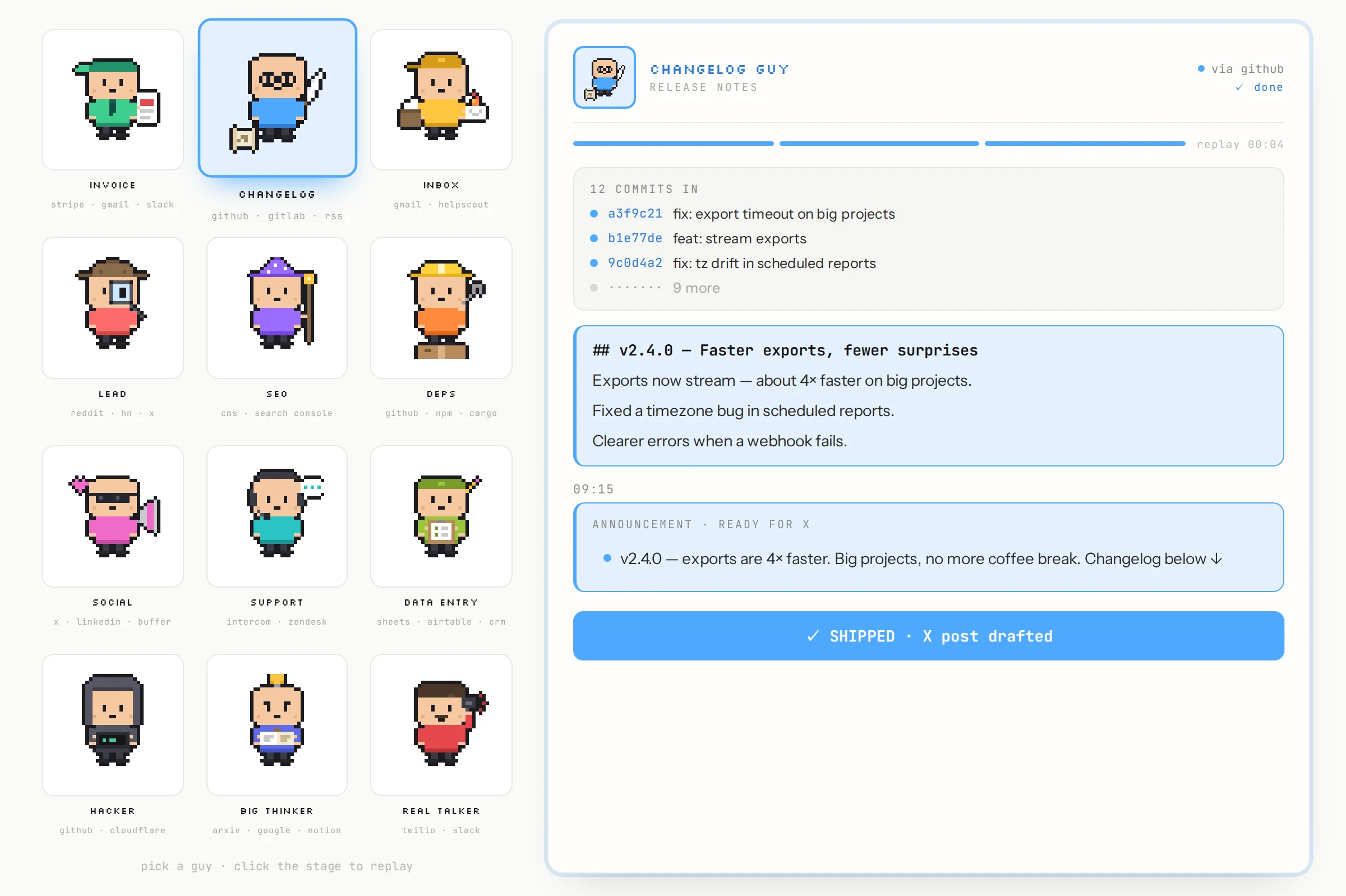The image size is (1346, 896).
Task: Pick the Inbox guy with mail bag
Action: [441, 99]
